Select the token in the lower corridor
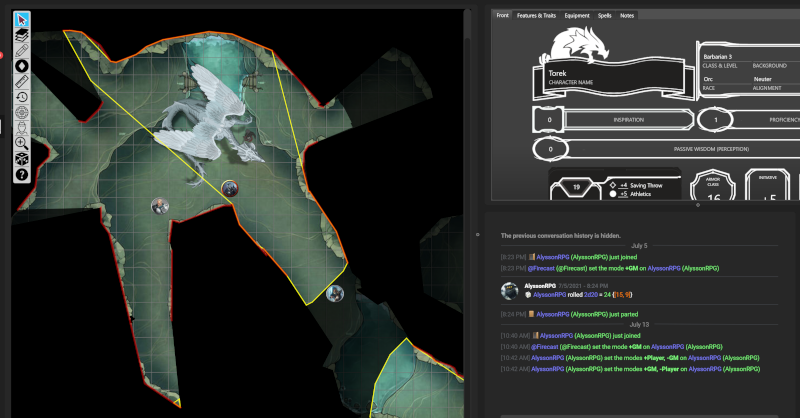This screenshot has height=418, width=800. point(335,293)
